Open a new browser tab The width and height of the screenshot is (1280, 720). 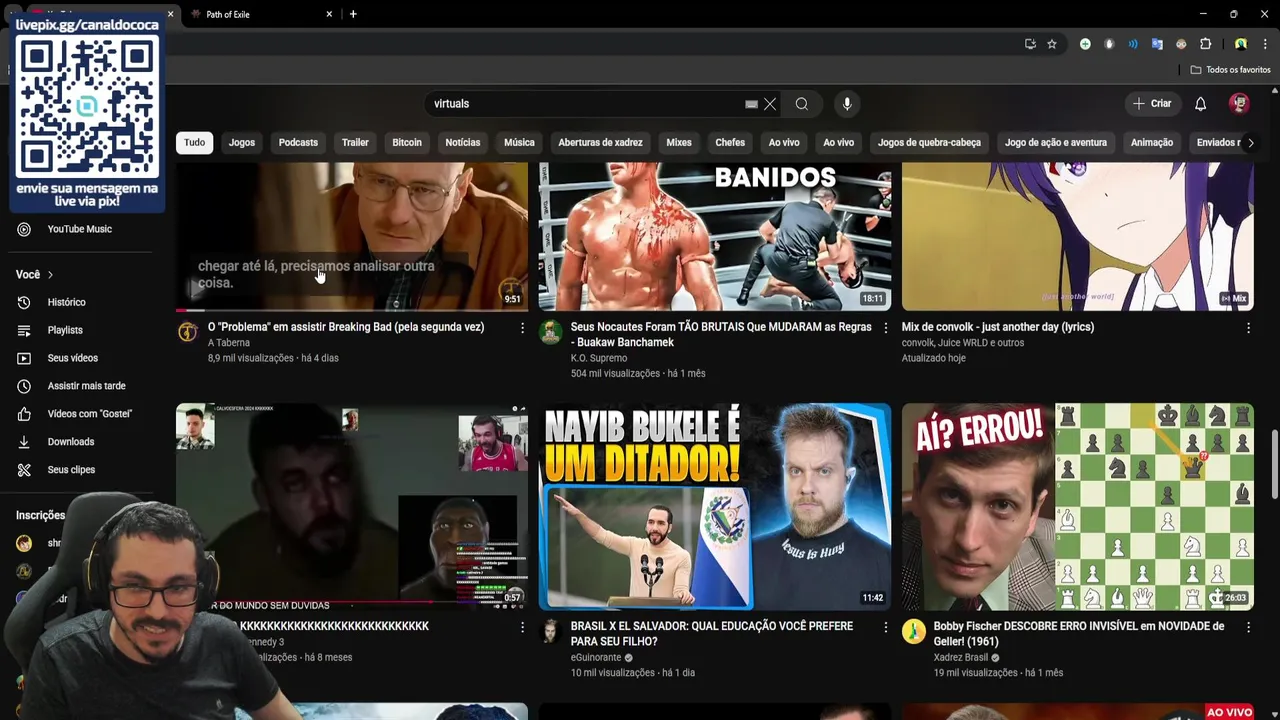353,14
